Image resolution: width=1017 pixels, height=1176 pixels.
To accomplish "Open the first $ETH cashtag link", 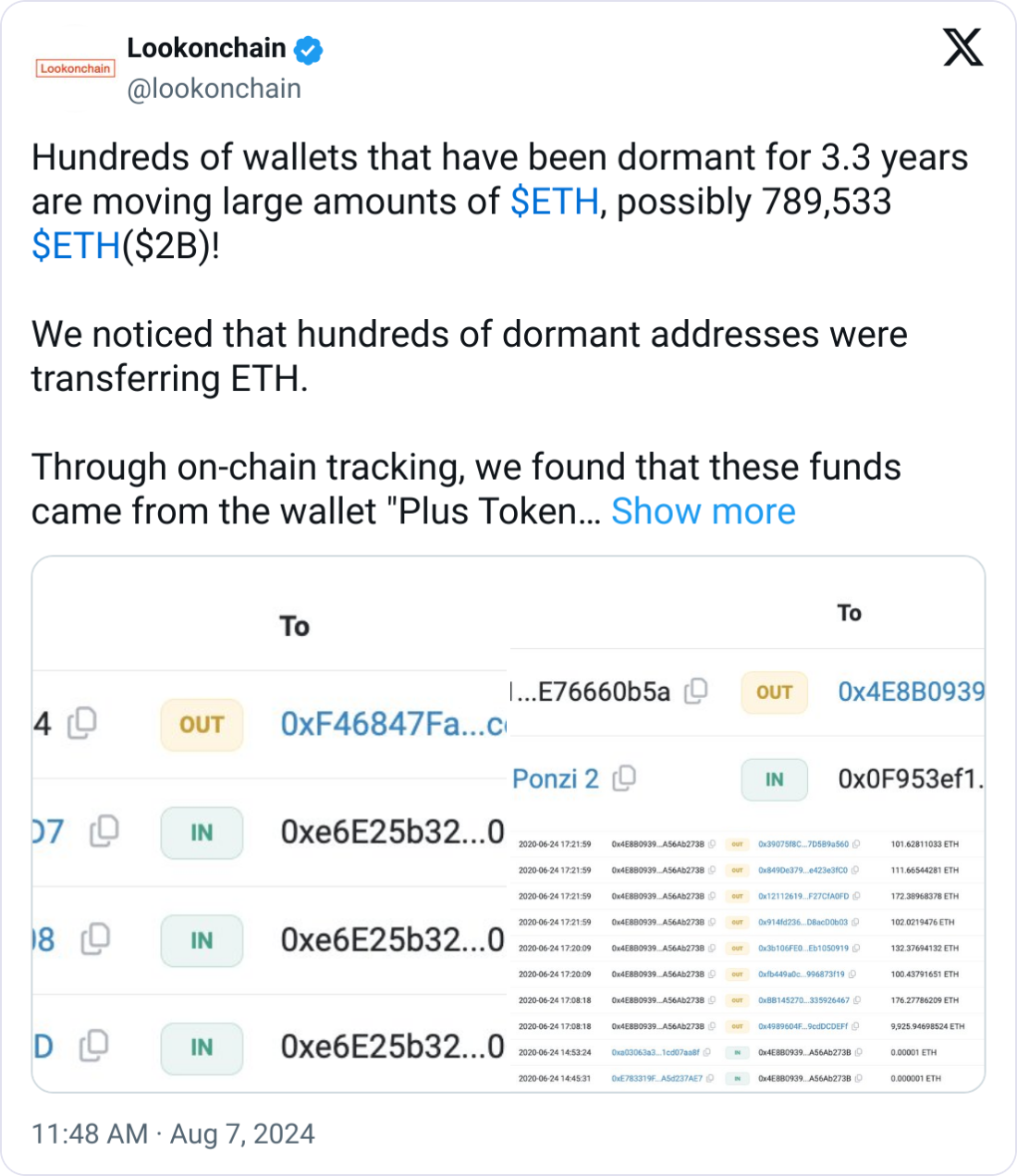I will [555, 202].
